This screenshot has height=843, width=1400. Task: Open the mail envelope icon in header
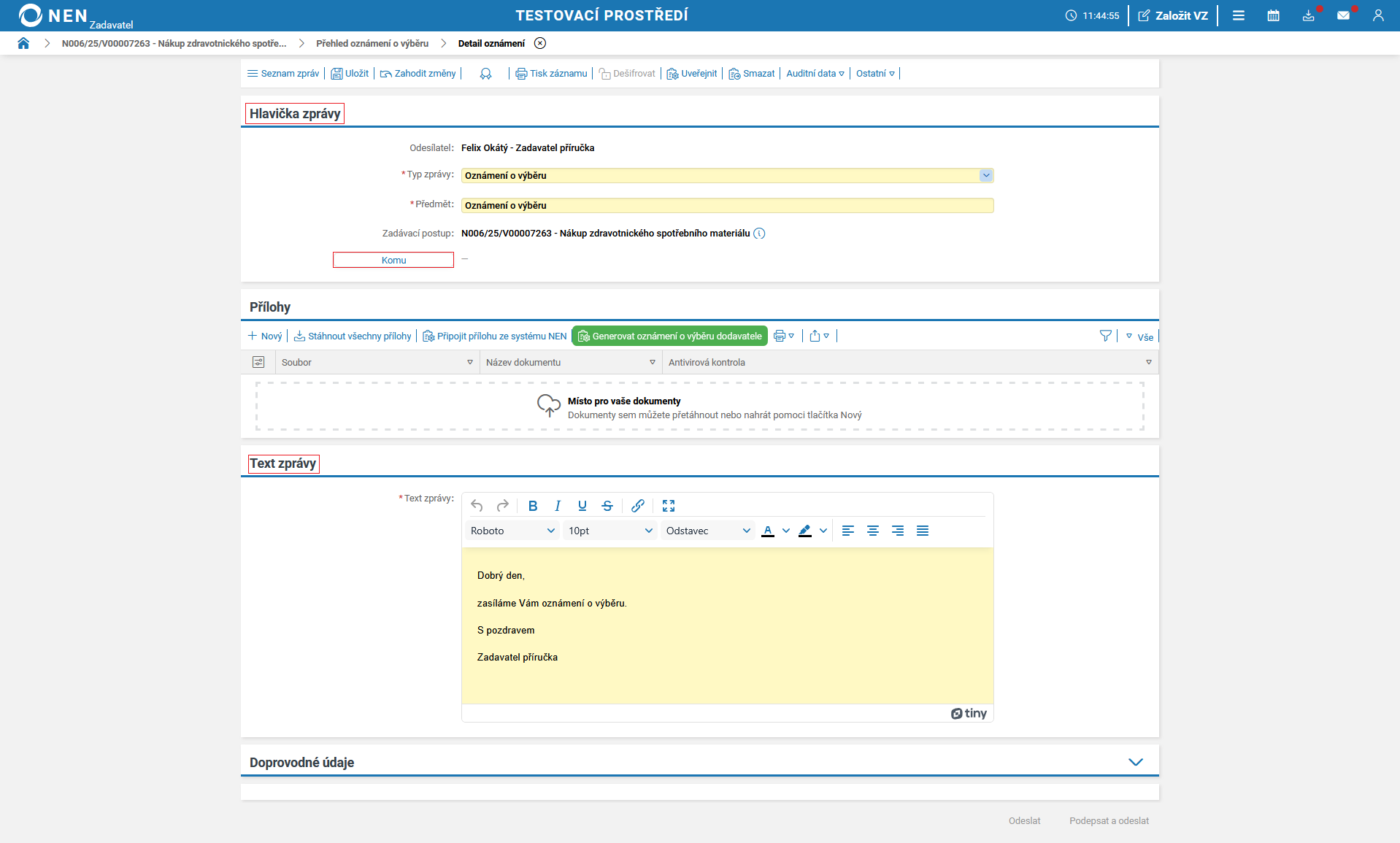click(x=1343, y=15)
